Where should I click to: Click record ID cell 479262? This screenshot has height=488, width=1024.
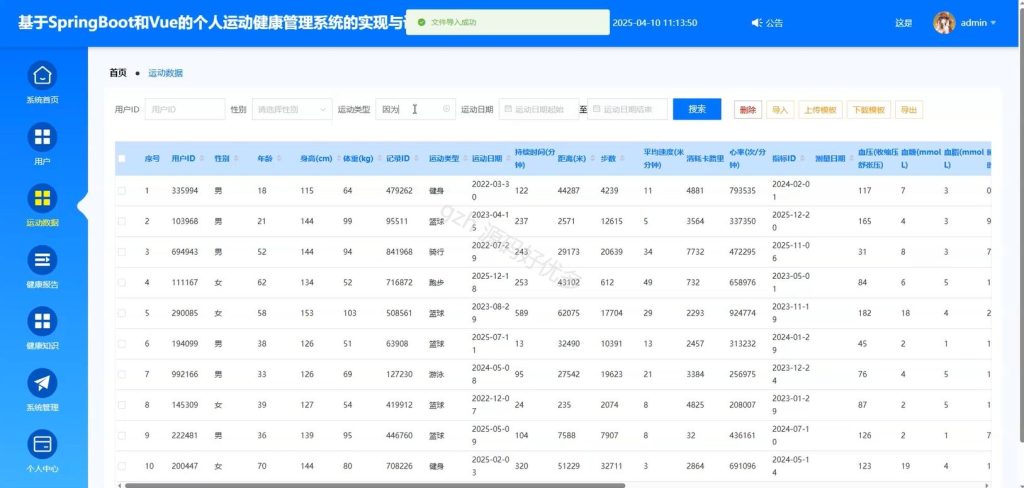click(x=399, y=191)
